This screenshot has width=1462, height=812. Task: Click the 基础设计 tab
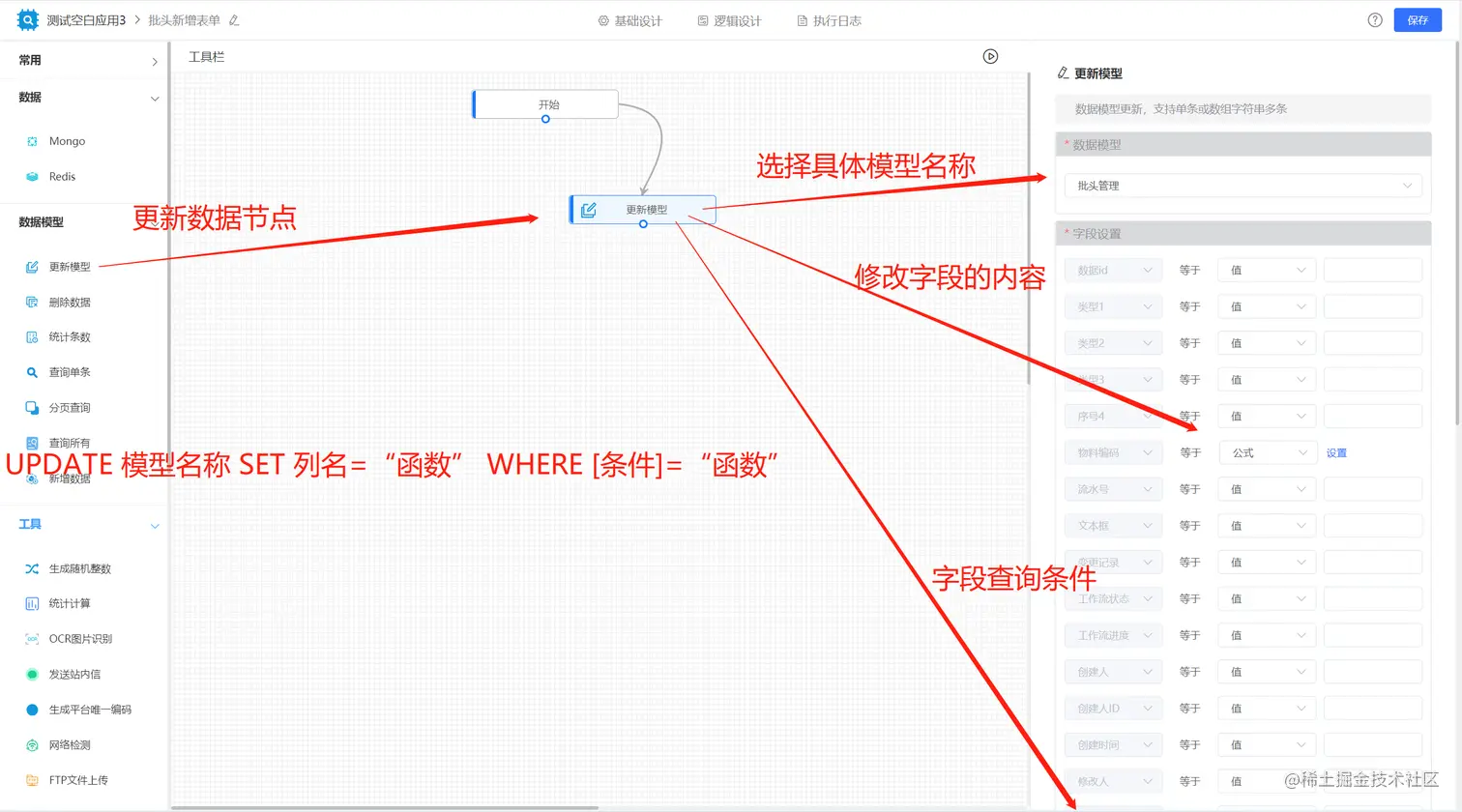629,20
